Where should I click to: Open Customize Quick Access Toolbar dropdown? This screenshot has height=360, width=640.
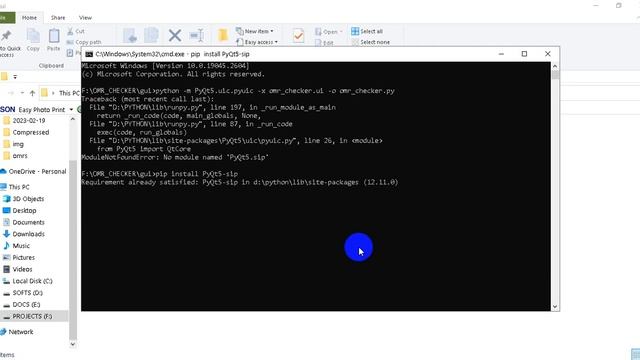click(15, 77)
